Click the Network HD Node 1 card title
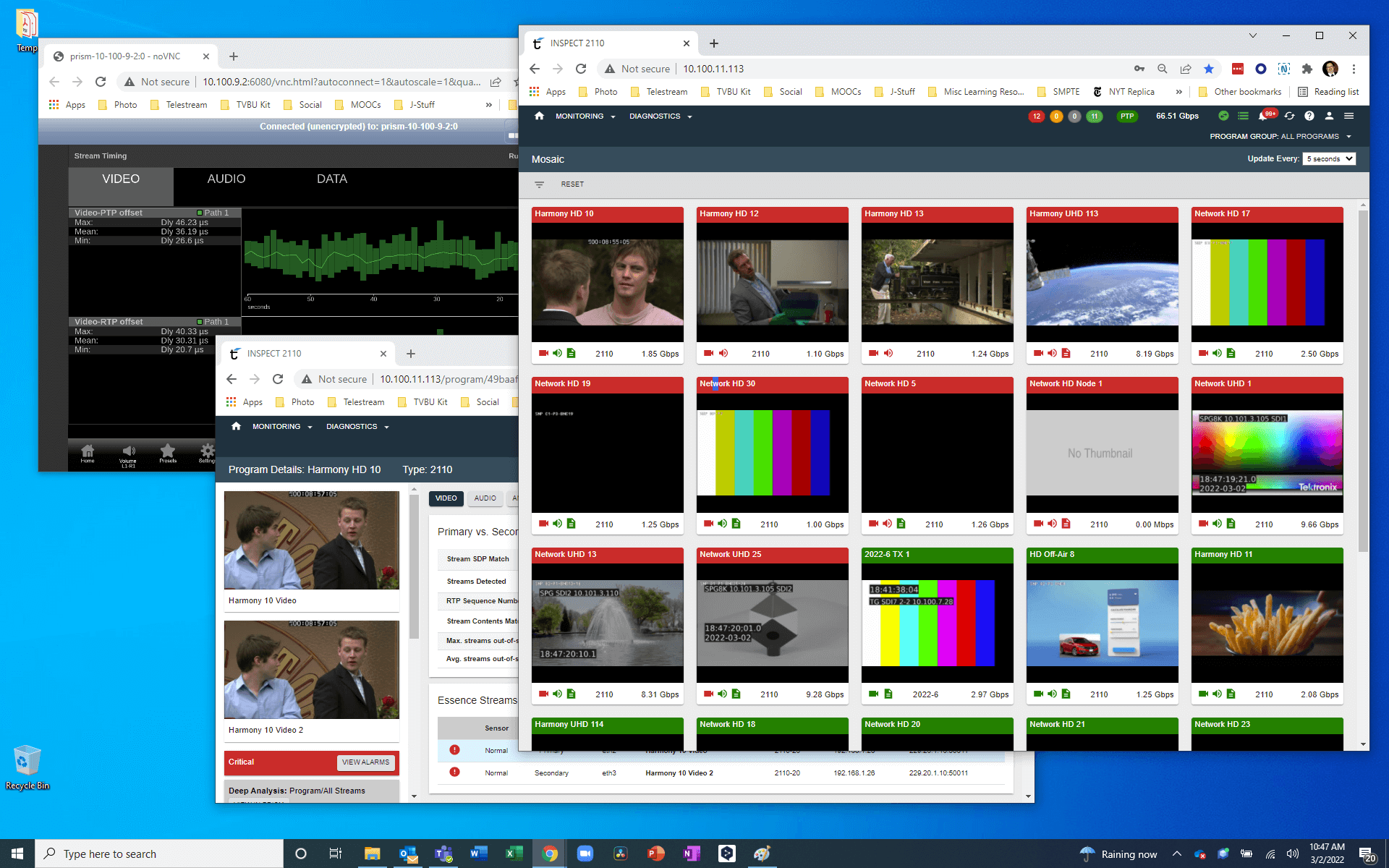Viewport: 1389px width, 868px height. point(1066,384)
